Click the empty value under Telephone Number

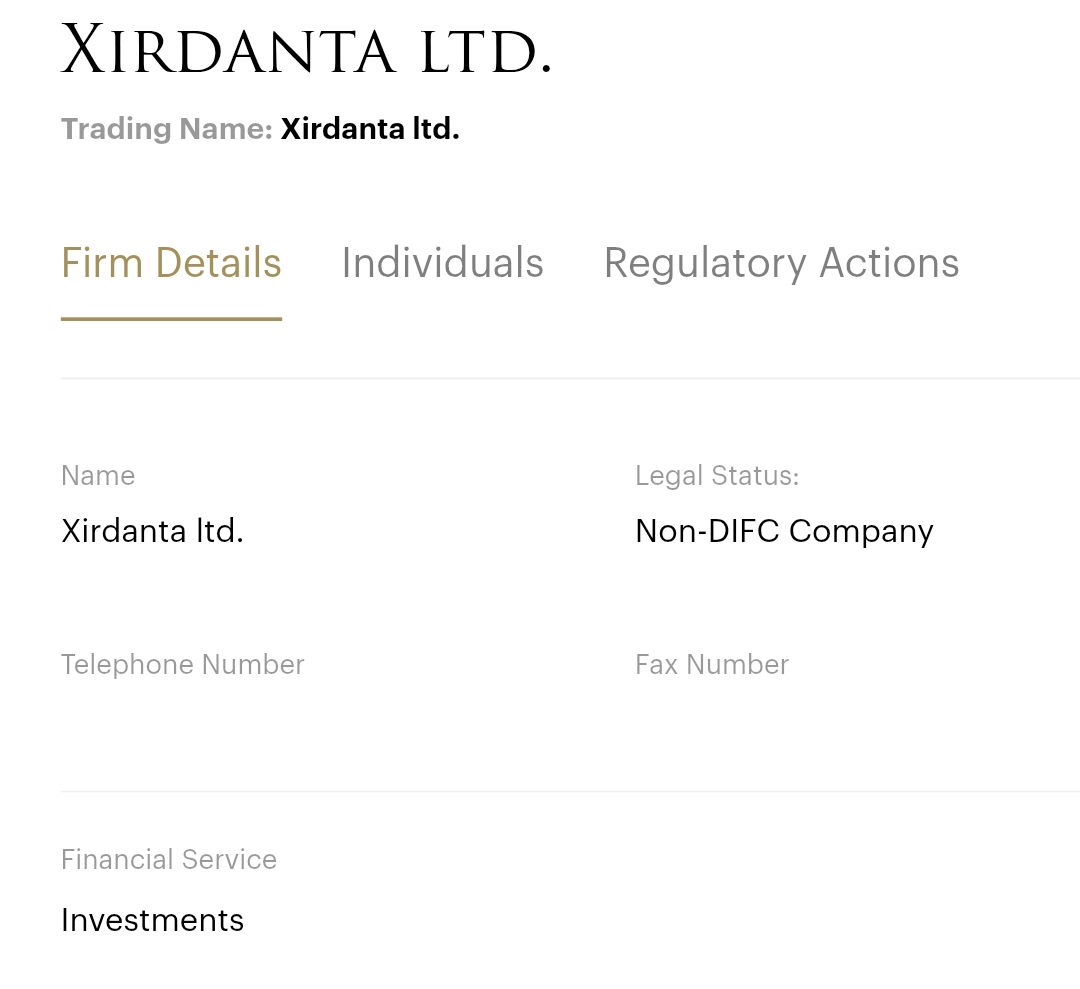[x=182, y=720]
